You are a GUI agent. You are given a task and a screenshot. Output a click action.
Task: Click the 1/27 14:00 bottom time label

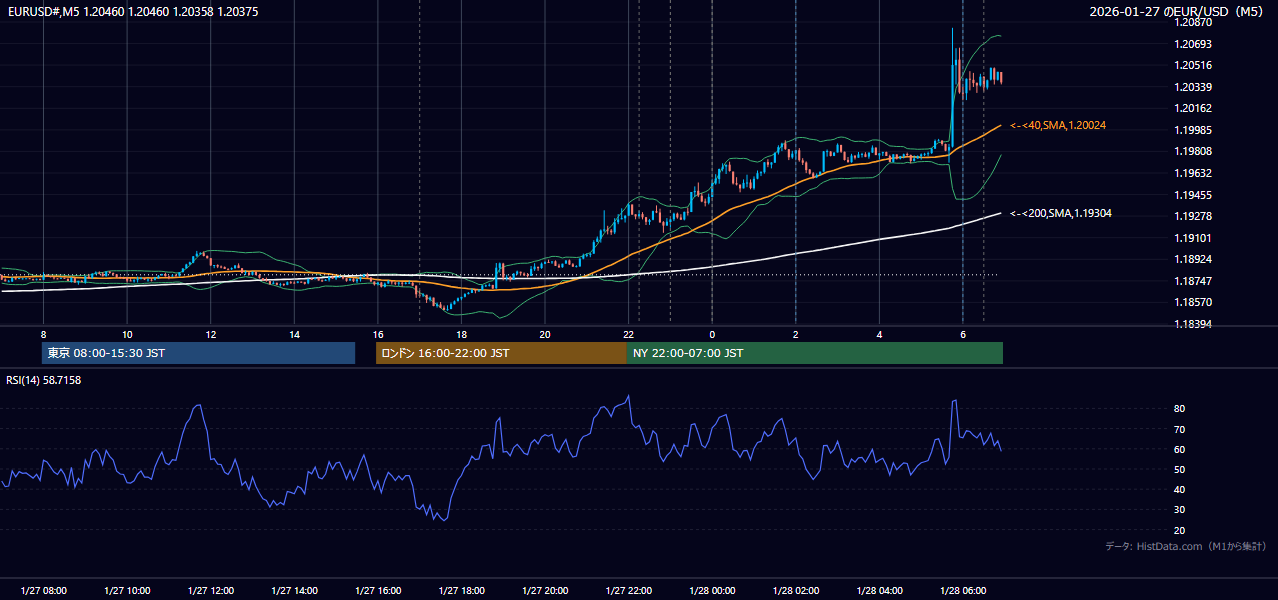pos(294,591)
